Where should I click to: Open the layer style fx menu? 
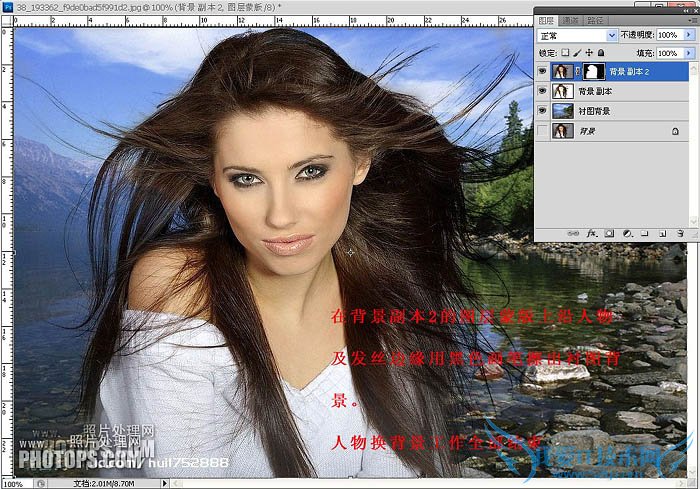(x=592, y=234)
